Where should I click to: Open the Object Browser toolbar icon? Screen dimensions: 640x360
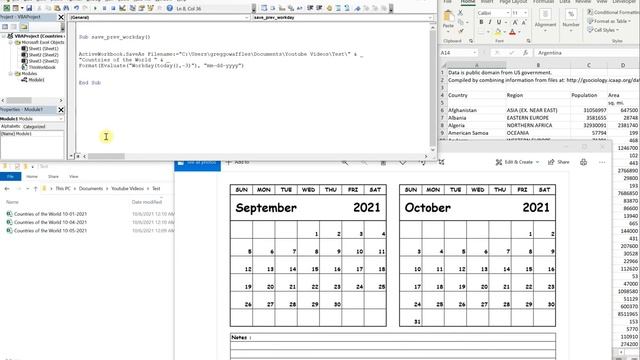151,8
